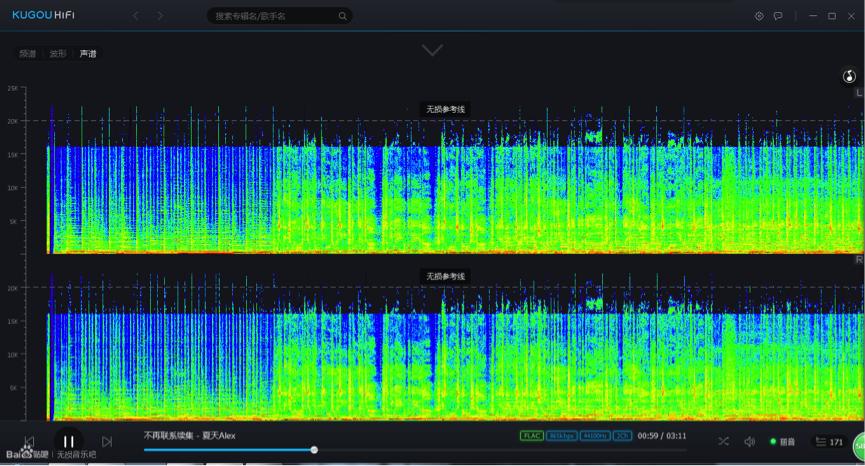The height and width of the screenshot is (466, 865).
Task: Go forward with the right arrow
Action: [161, 15]
